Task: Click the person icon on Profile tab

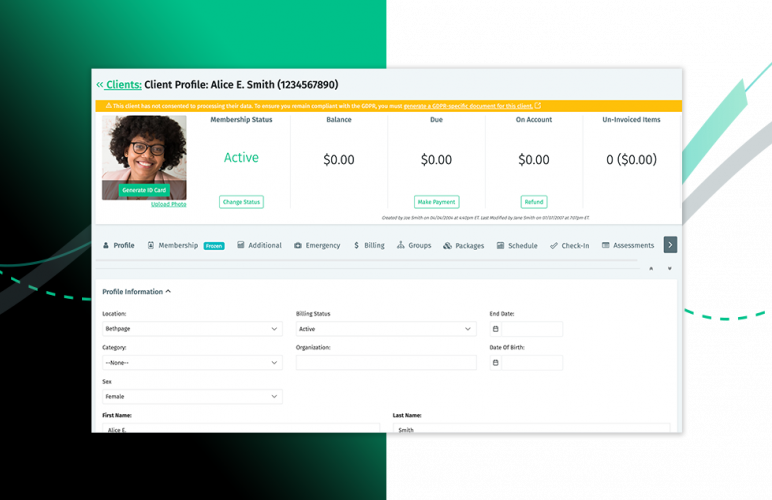Action: [x=106, y=245]
